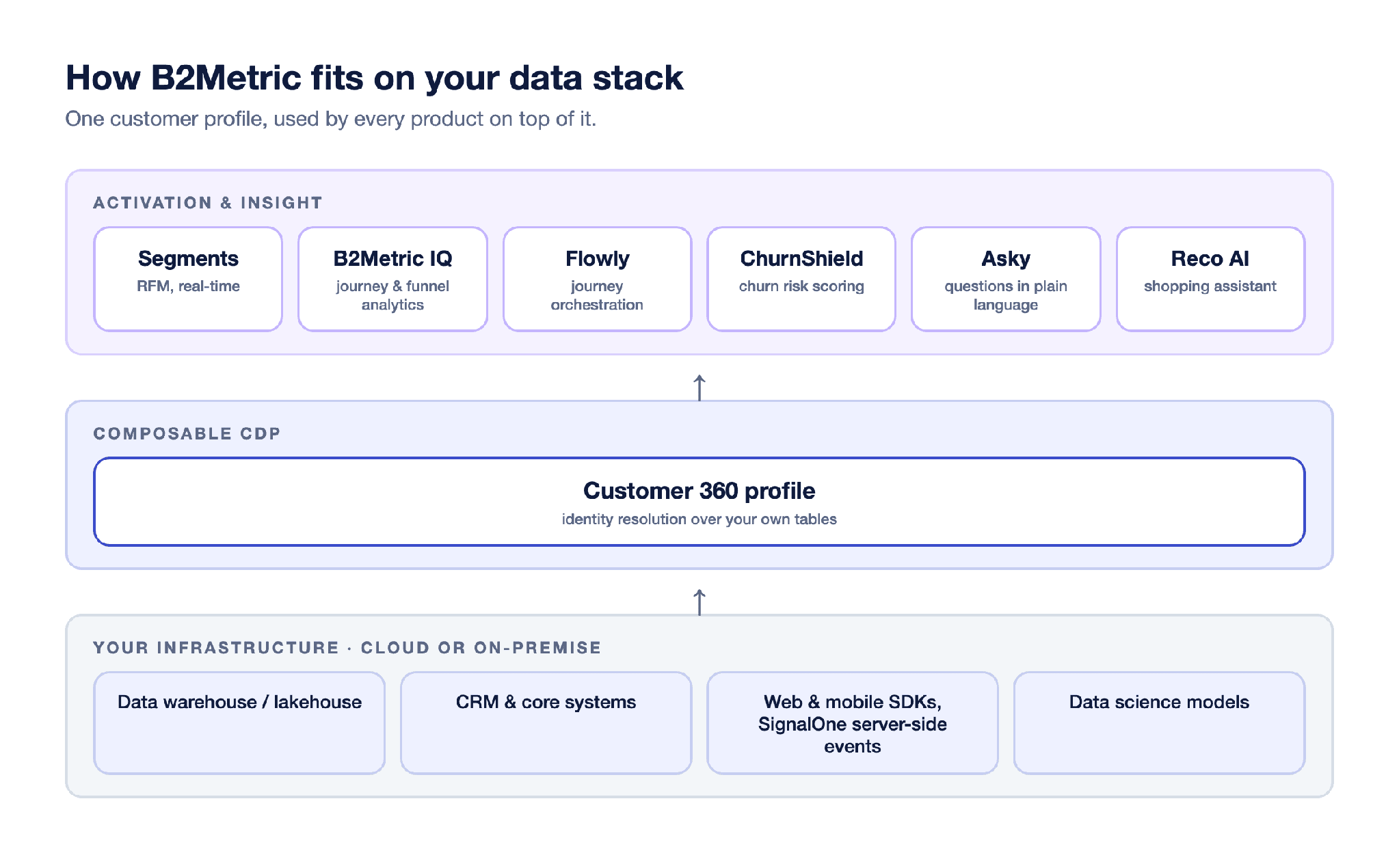Click 'shopping assistant' text
This screenshot has width=1399, height=868.
tap(1210, 286)
